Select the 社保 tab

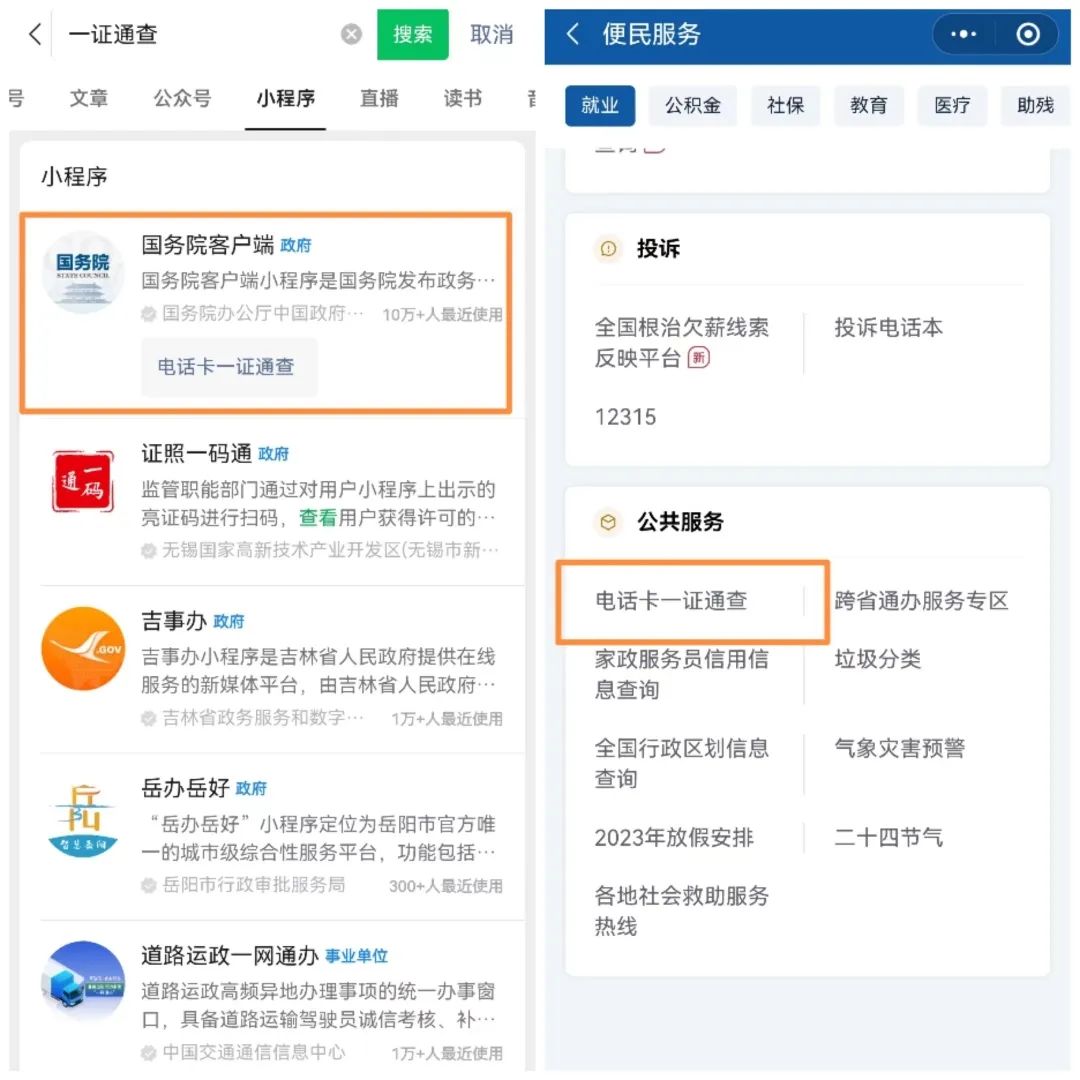click(786, 106)
